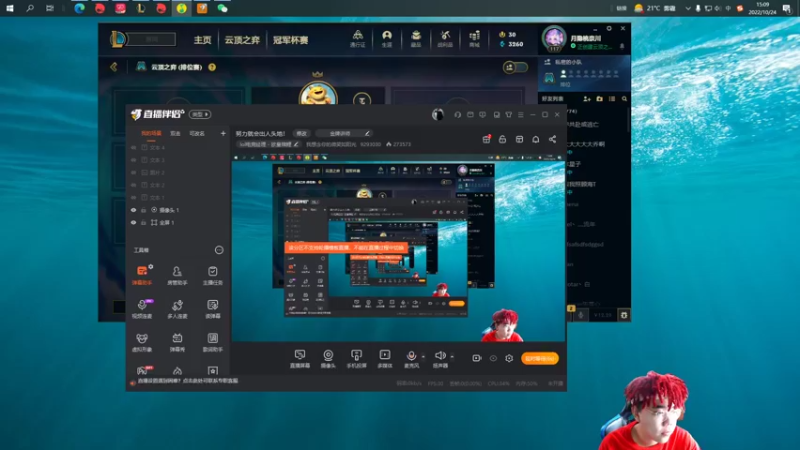The image size is (800, 450).
Task: Add a 摄像头 camera source
Action: (x=328, y=358)
